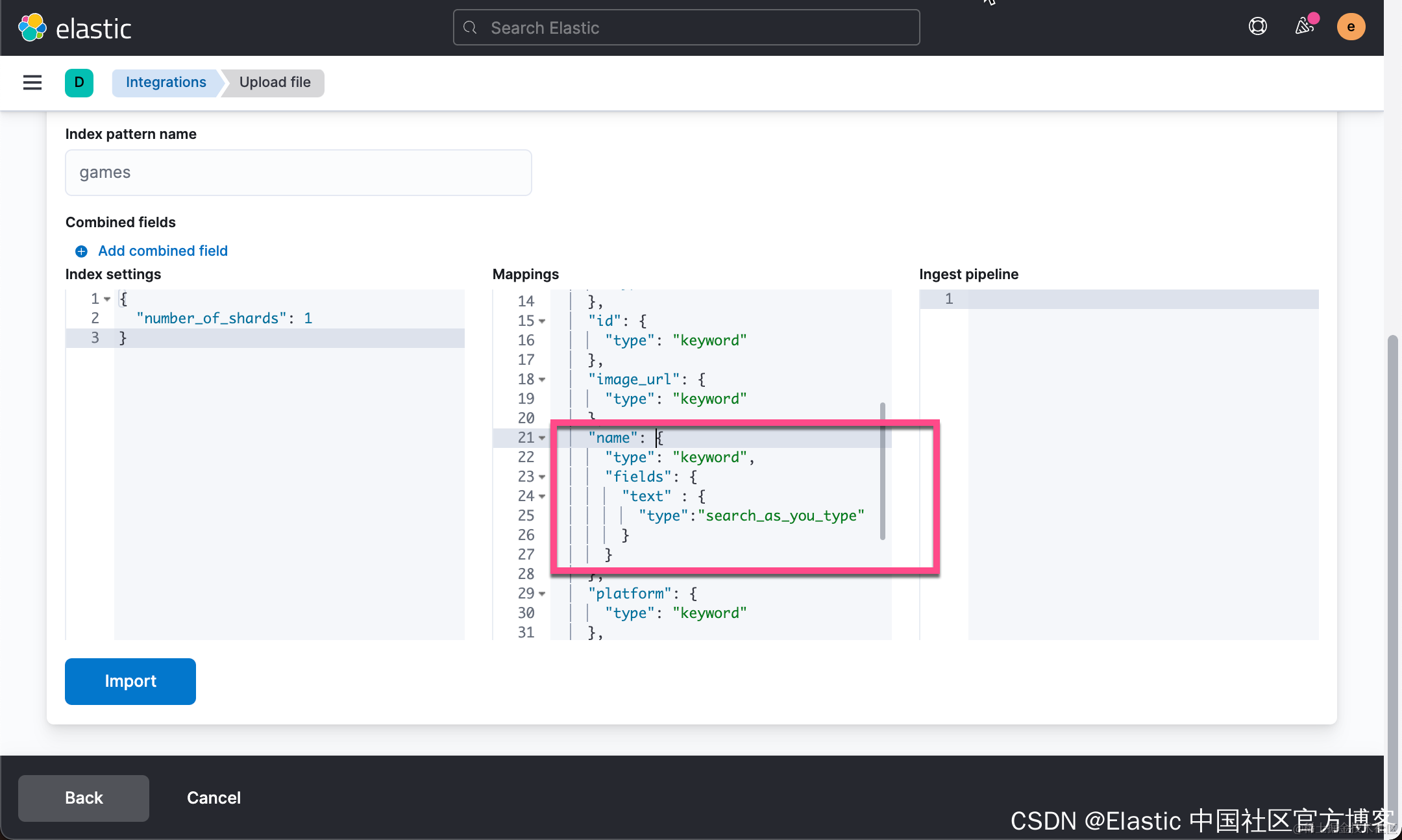Fold index settings line 1 arrow
Viewport: 1402px width, 840px height.
(x=107, y=299)
